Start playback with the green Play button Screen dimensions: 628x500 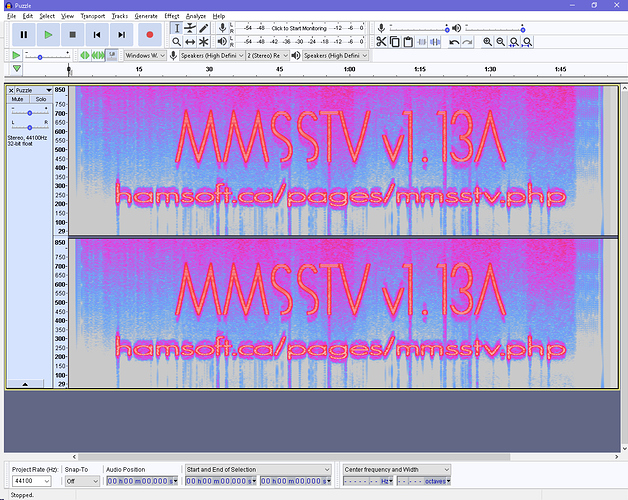pyautogui.click(x=48, y=35)
